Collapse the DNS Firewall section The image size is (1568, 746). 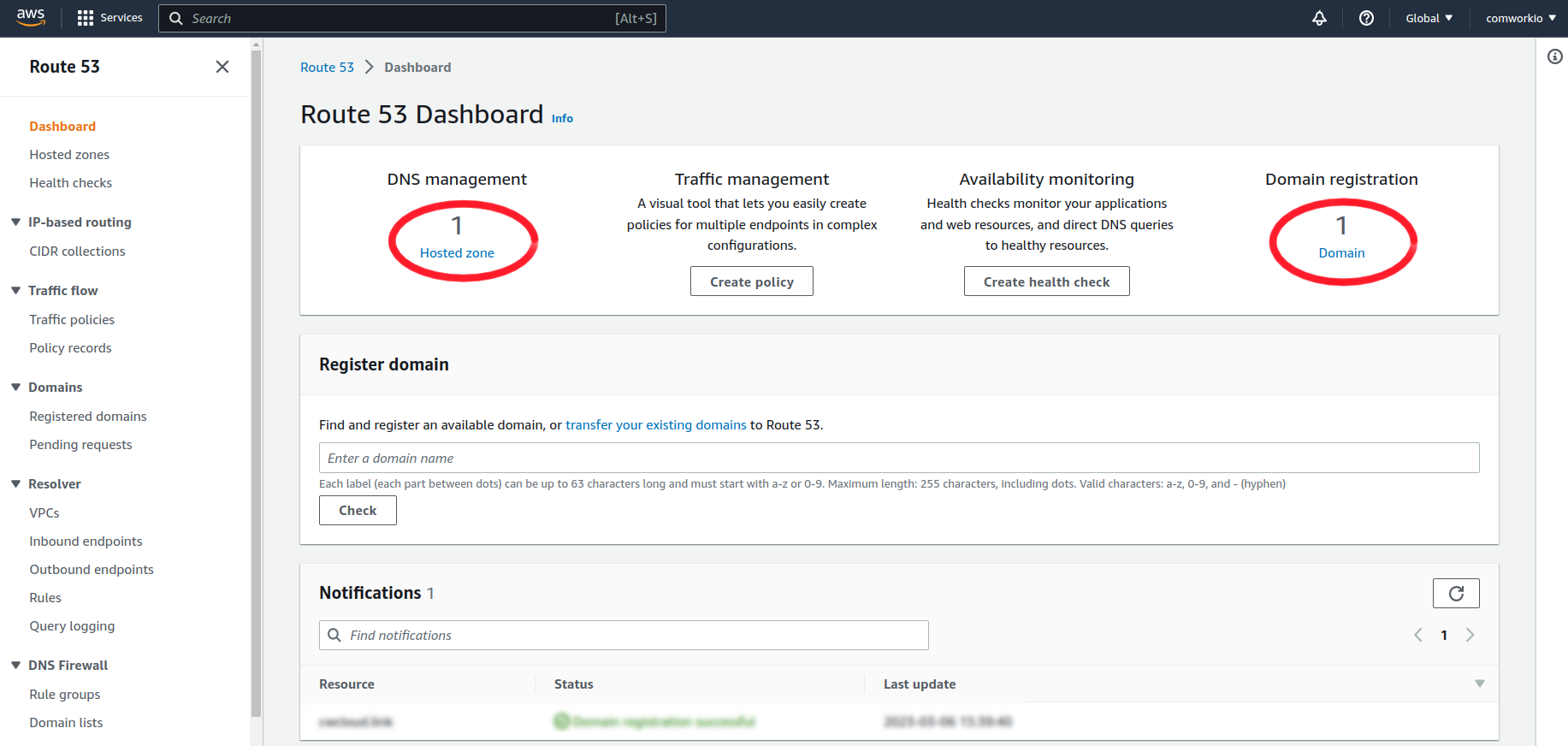click(x=16, y=666)
